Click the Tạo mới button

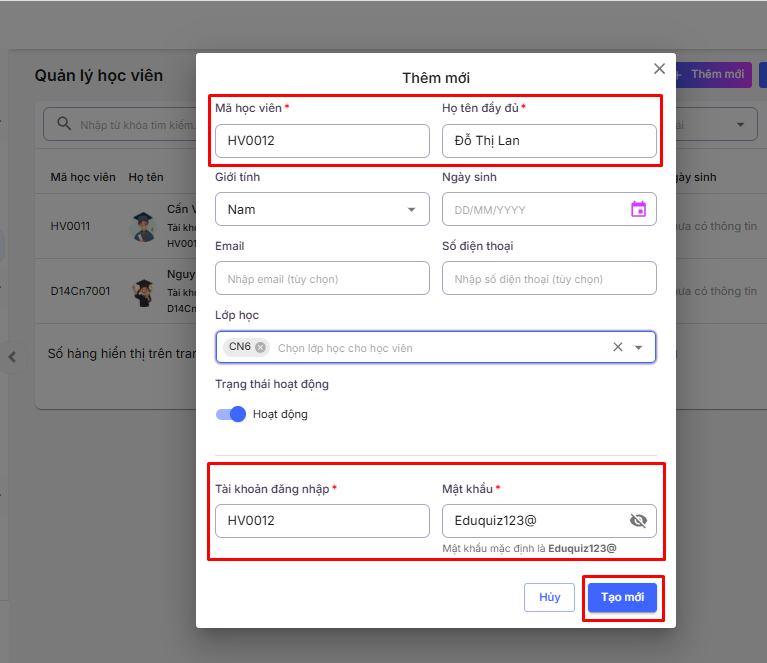tap(622, 597)
